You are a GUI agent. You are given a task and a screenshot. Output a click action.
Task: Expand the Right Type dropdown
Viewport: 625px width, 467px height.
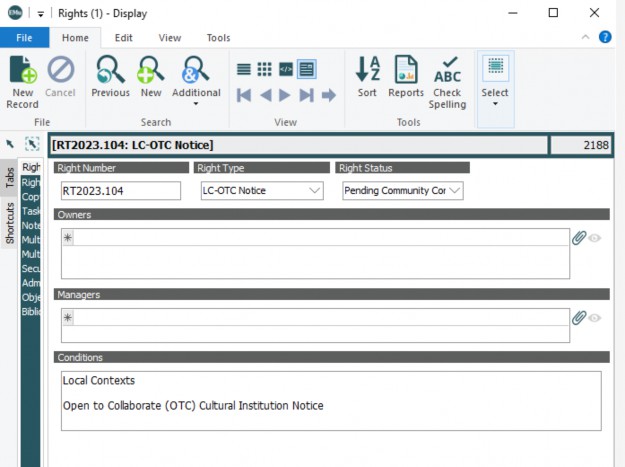[315, 190]
